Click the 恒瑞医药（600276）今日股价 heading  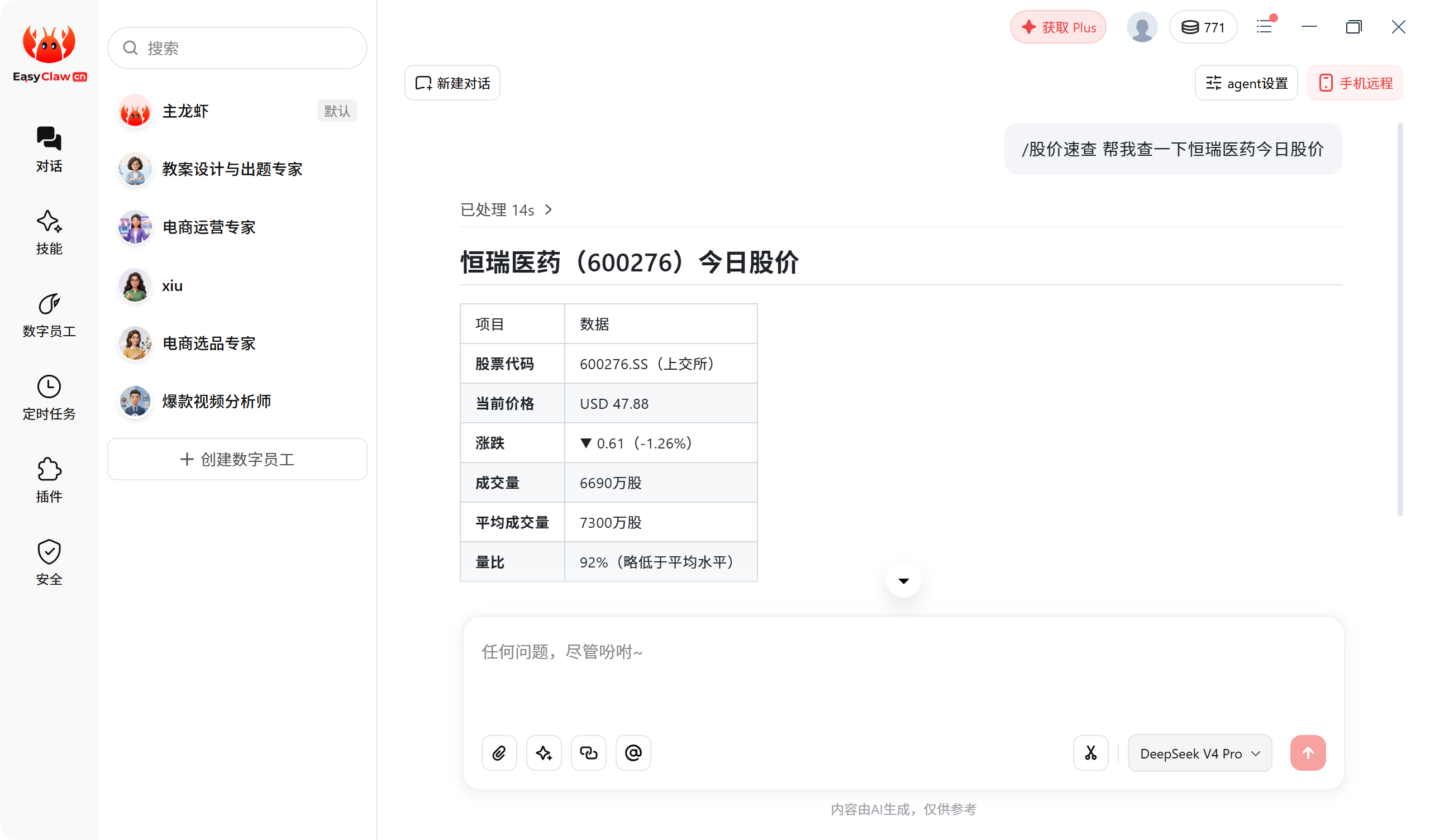click(630, 262)
